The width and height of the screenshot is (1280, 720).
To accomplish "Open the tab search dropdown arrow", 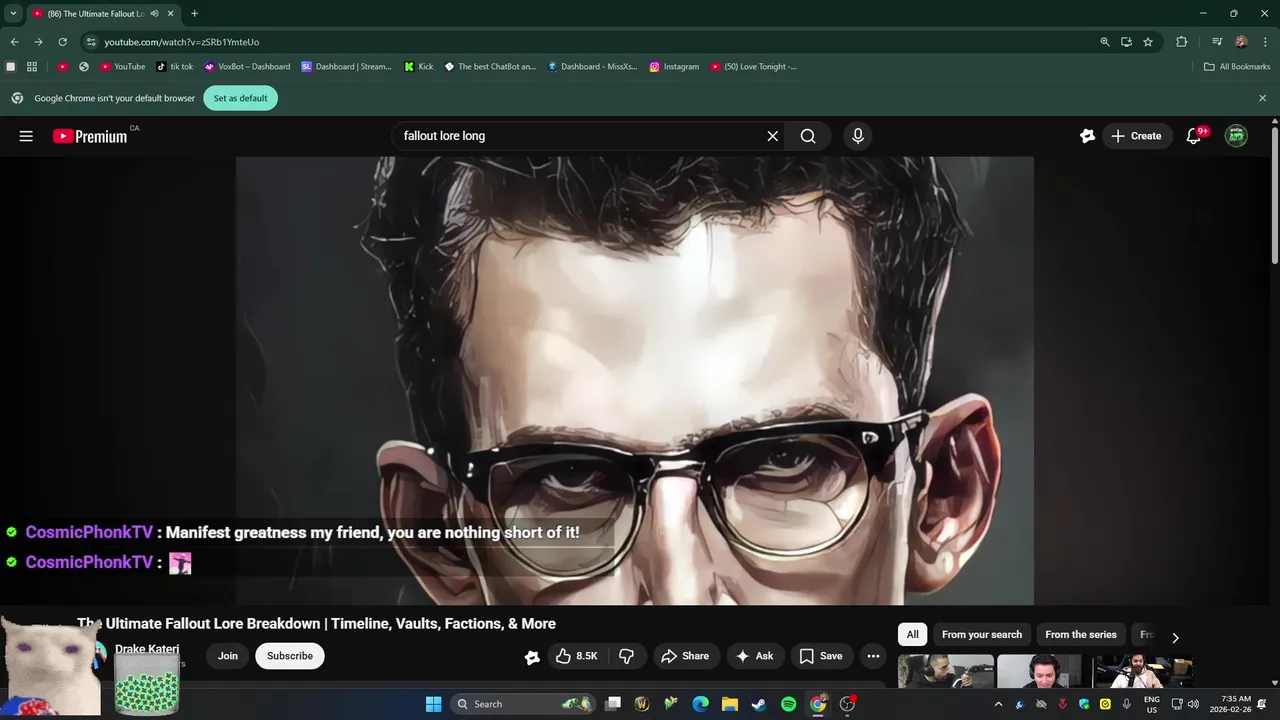I will pos(13,13).
